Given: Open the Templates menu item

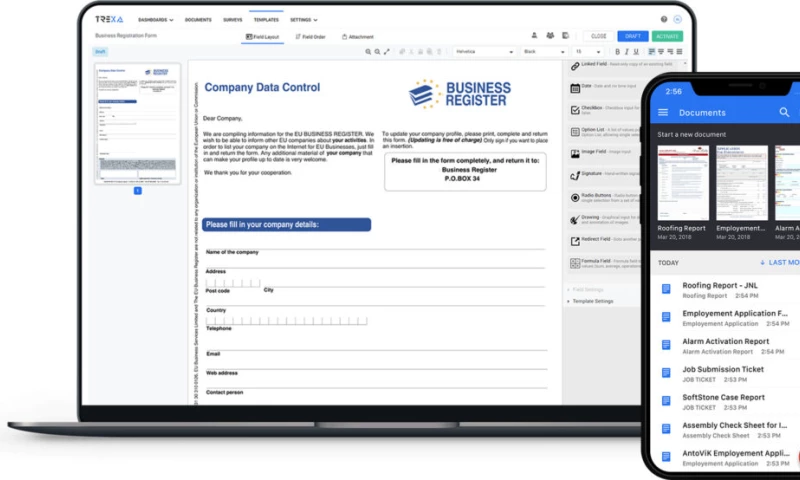Looking at the screenshot, I should point(266,20).
